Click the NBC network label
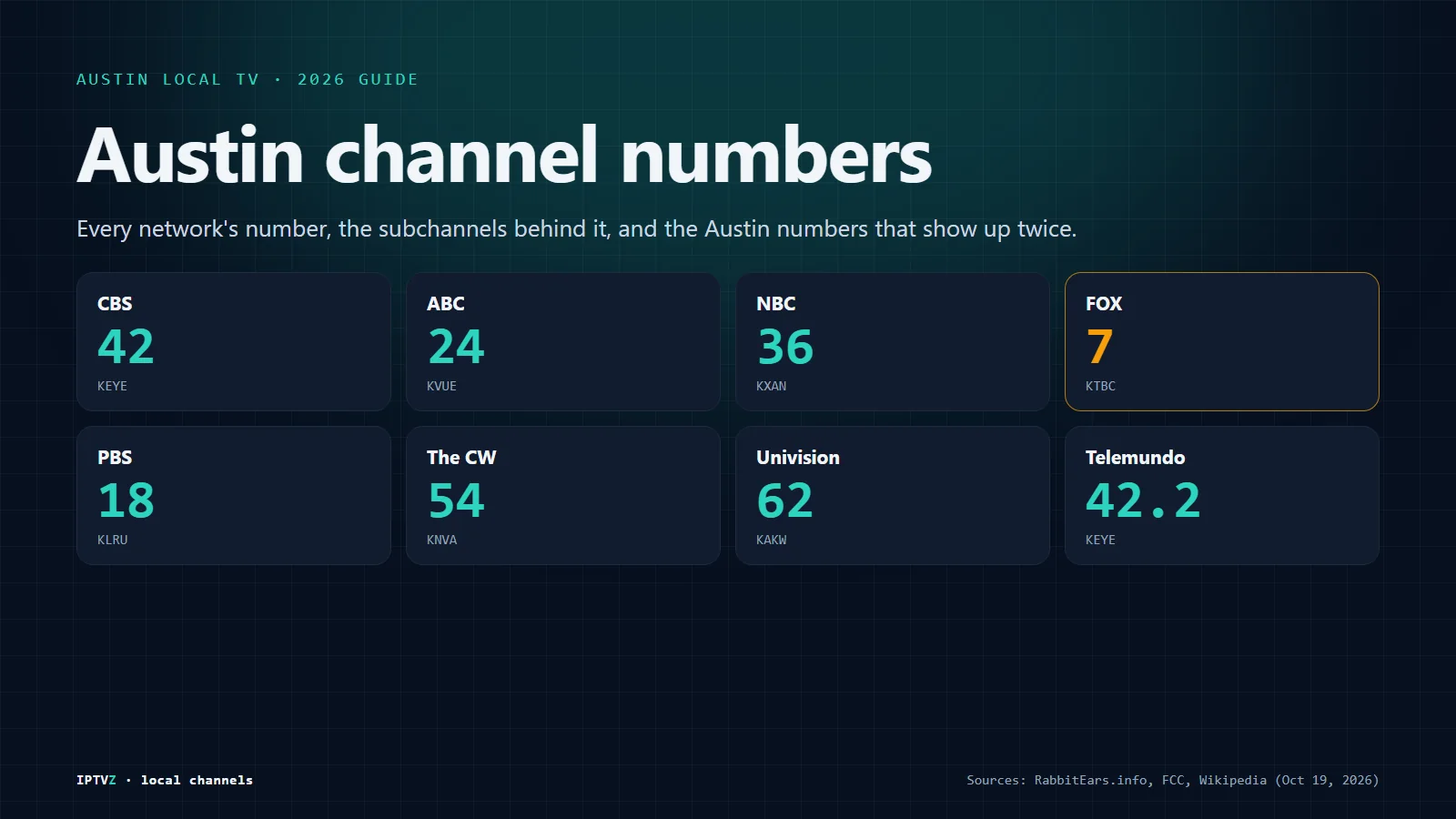Viewport: 1456px width, 819px height. click(776, 304)
